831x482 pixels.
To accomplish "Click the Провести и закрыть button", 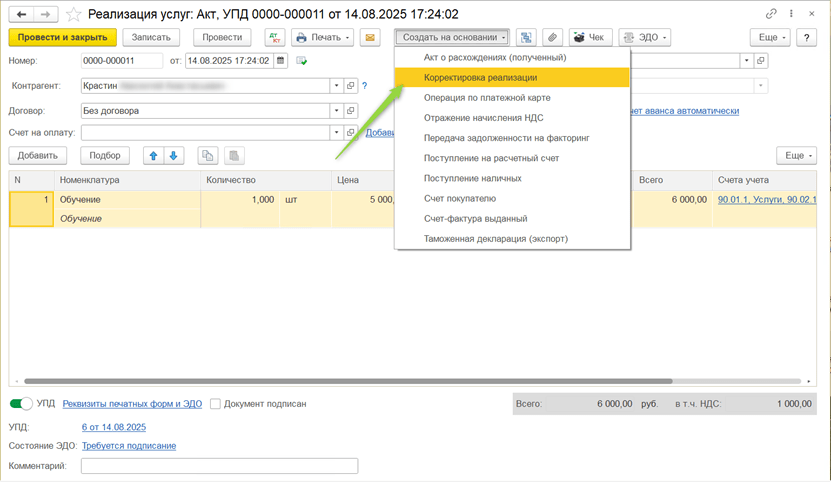I will (x=63, y=38).
